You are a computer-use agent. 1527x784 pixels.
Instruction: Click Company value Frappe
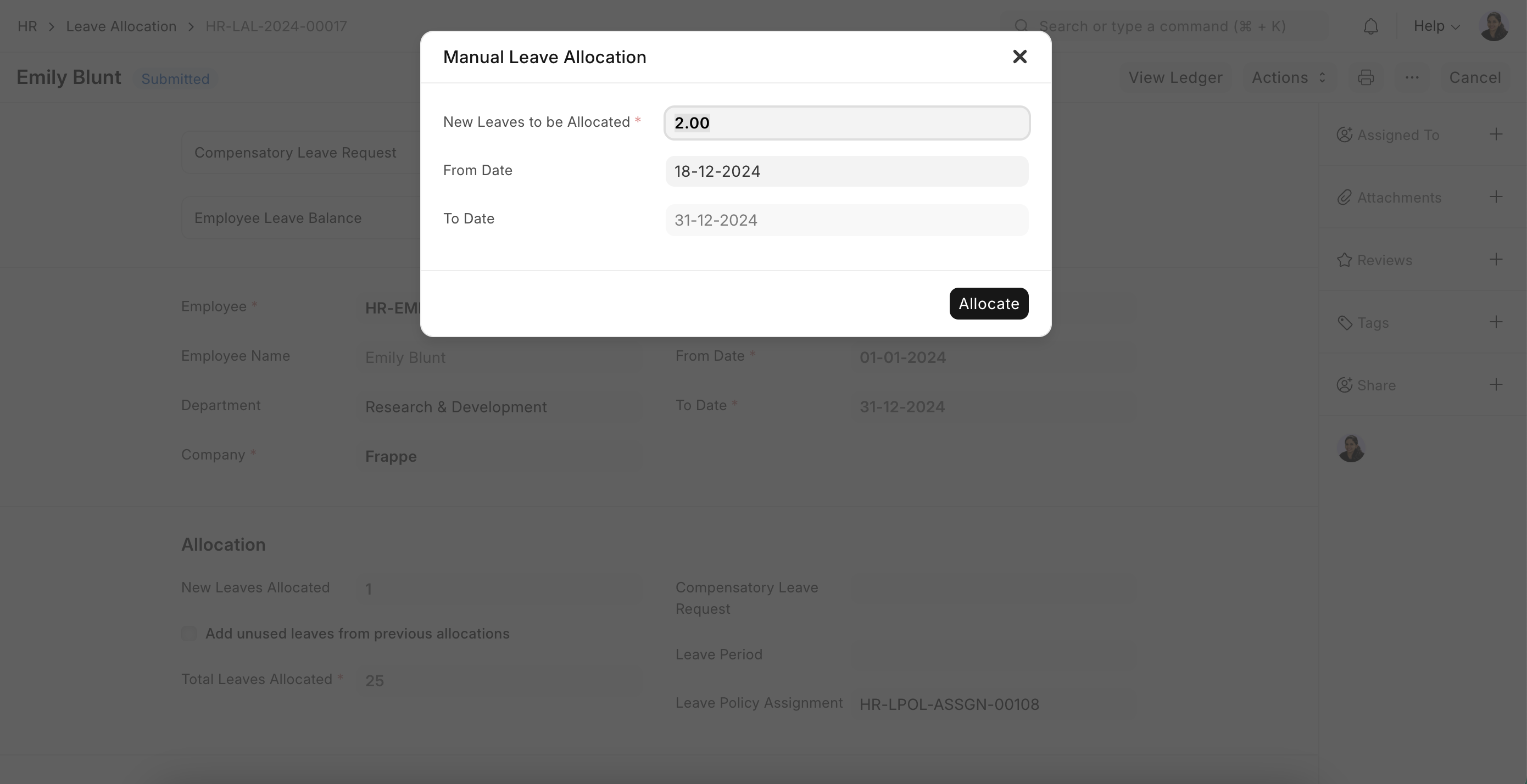click(x=391, y=456)
